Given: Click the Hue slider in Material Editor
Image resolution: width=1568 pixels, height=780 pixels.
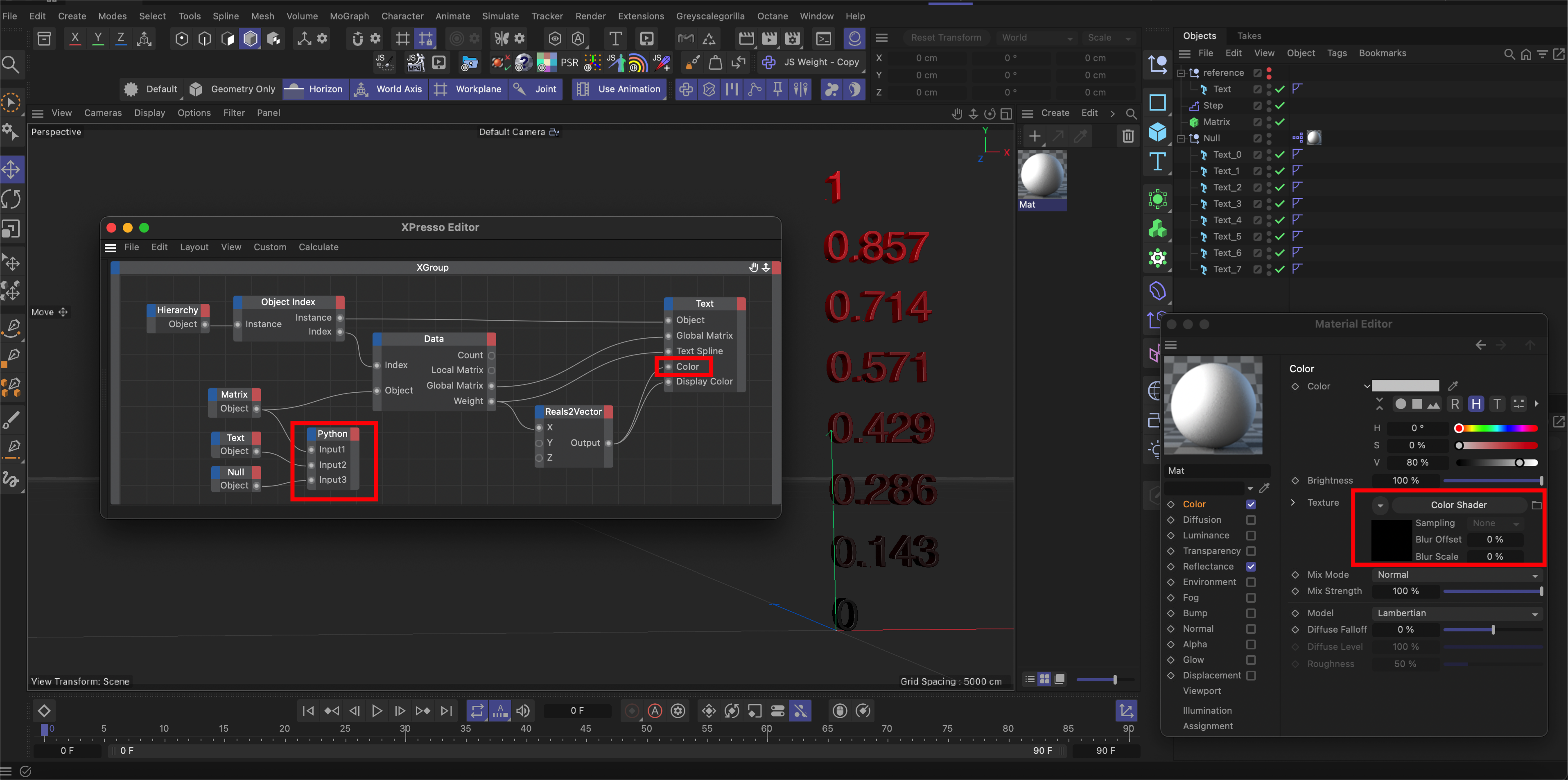Looking at the screenshot, I should [x=1498, y=428].
